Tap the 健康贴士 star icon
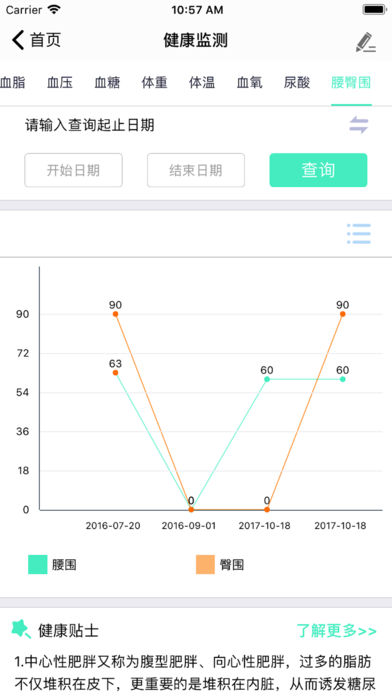 tap(20, 629)
